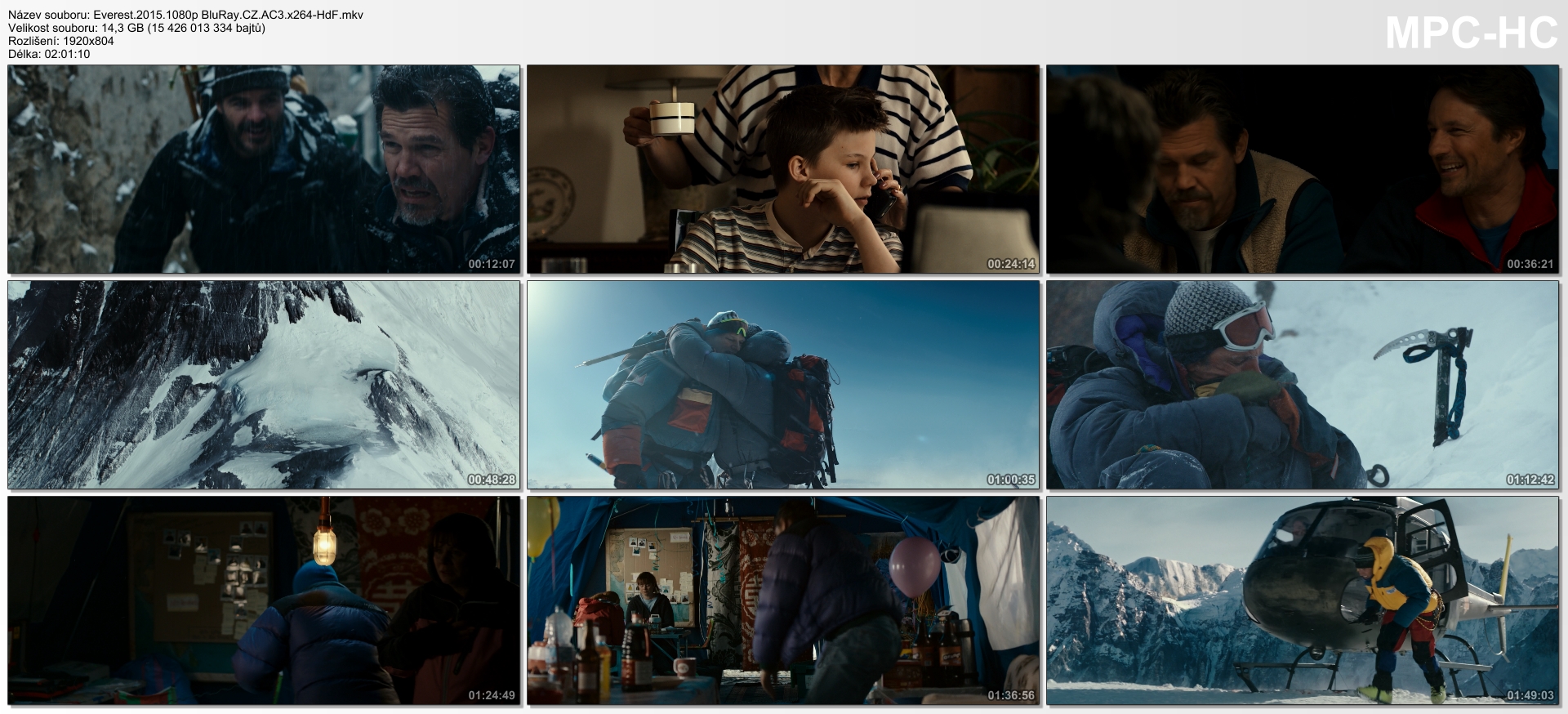The image size is (1568, 714).
Task: Click the 01:24:49 timestamp label
Action: tap(491, 695)
